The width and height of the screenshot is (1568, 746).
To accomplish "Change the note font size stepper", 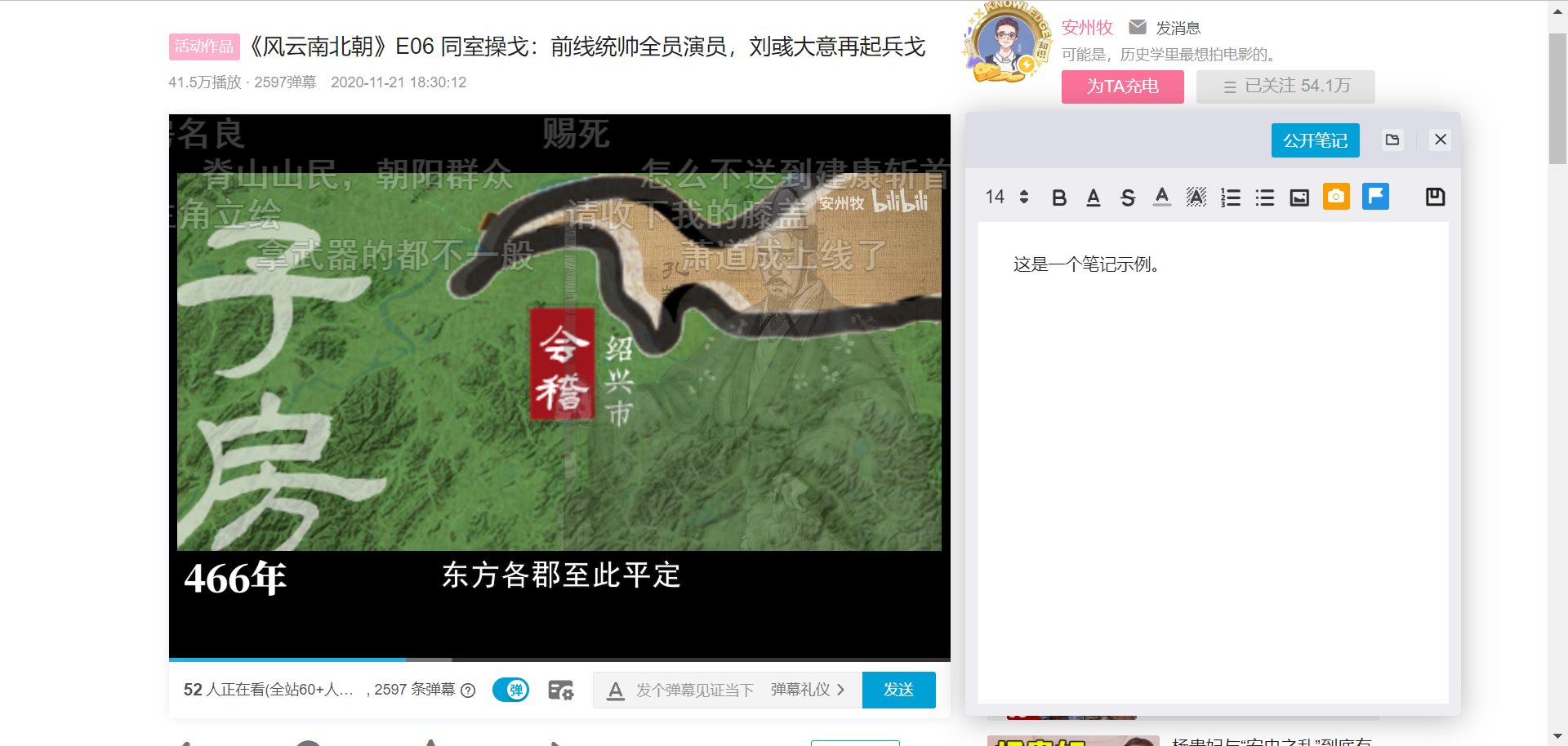I will pyautogui.click(x=1024, y=197).
